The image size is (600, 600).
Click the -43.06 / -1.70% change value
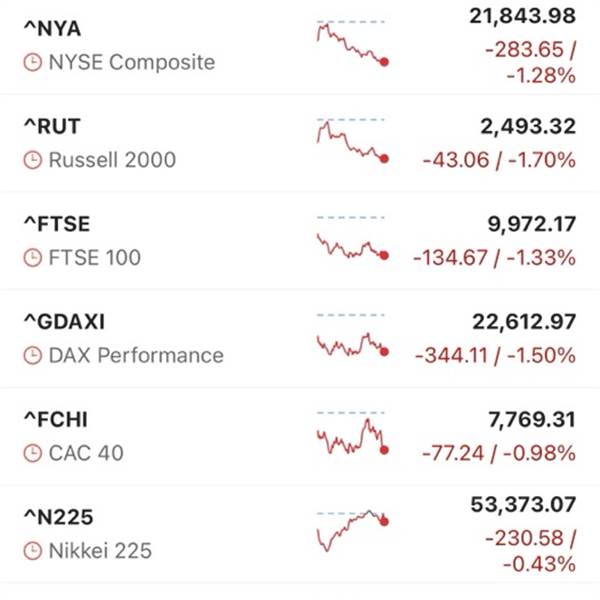499,160
